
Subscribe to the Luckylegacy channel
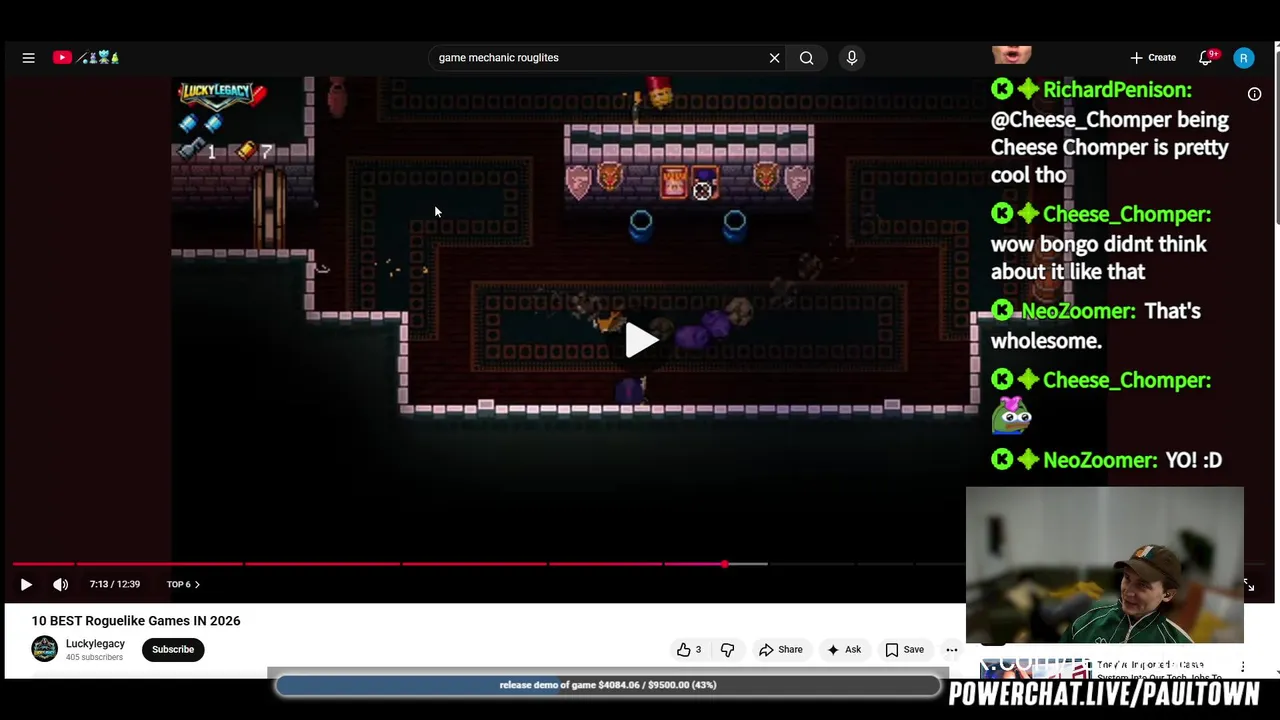coord(173,649)
